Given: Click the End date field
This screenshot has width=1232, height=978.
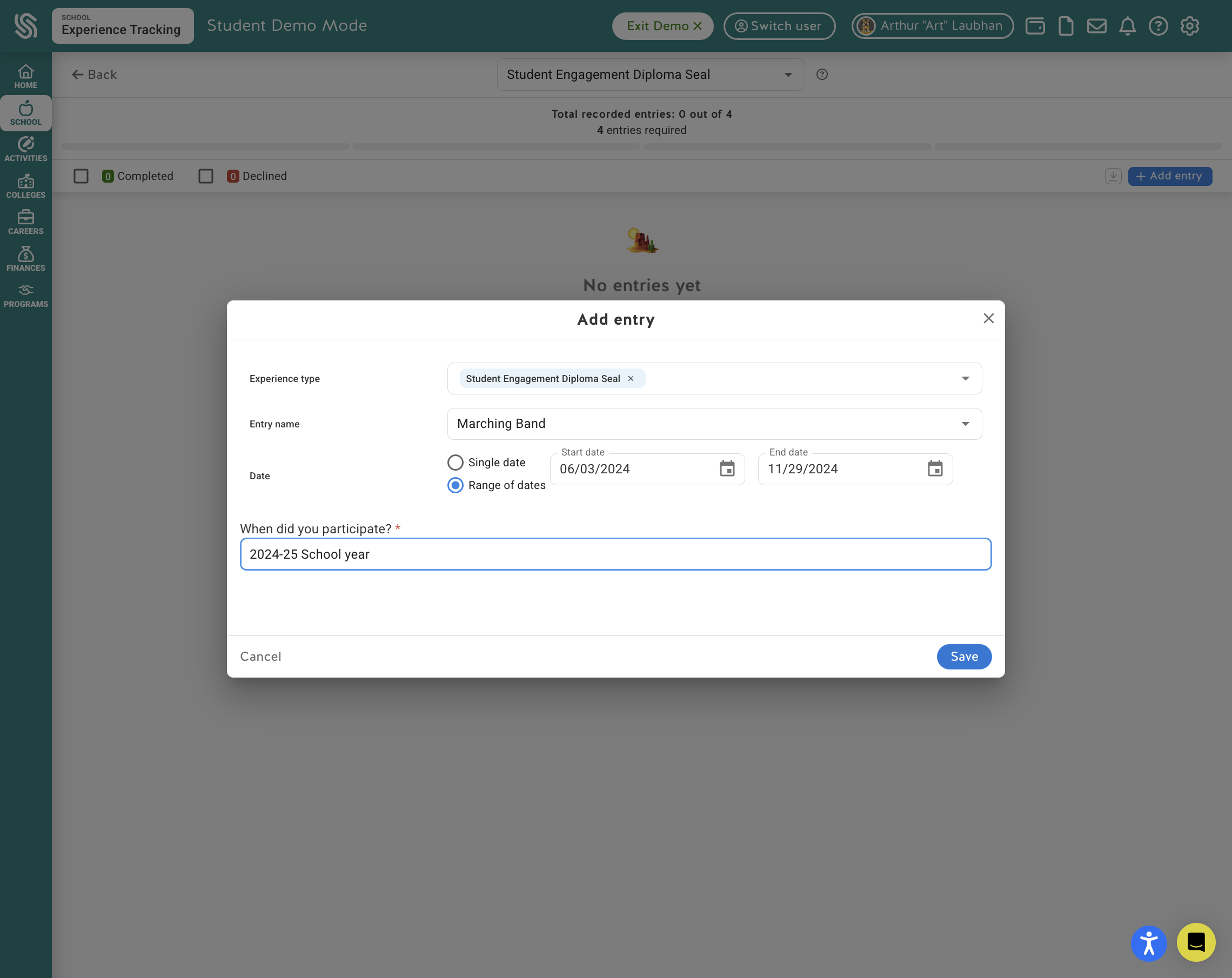Looking at the screenshot, I should coord(855,469).
